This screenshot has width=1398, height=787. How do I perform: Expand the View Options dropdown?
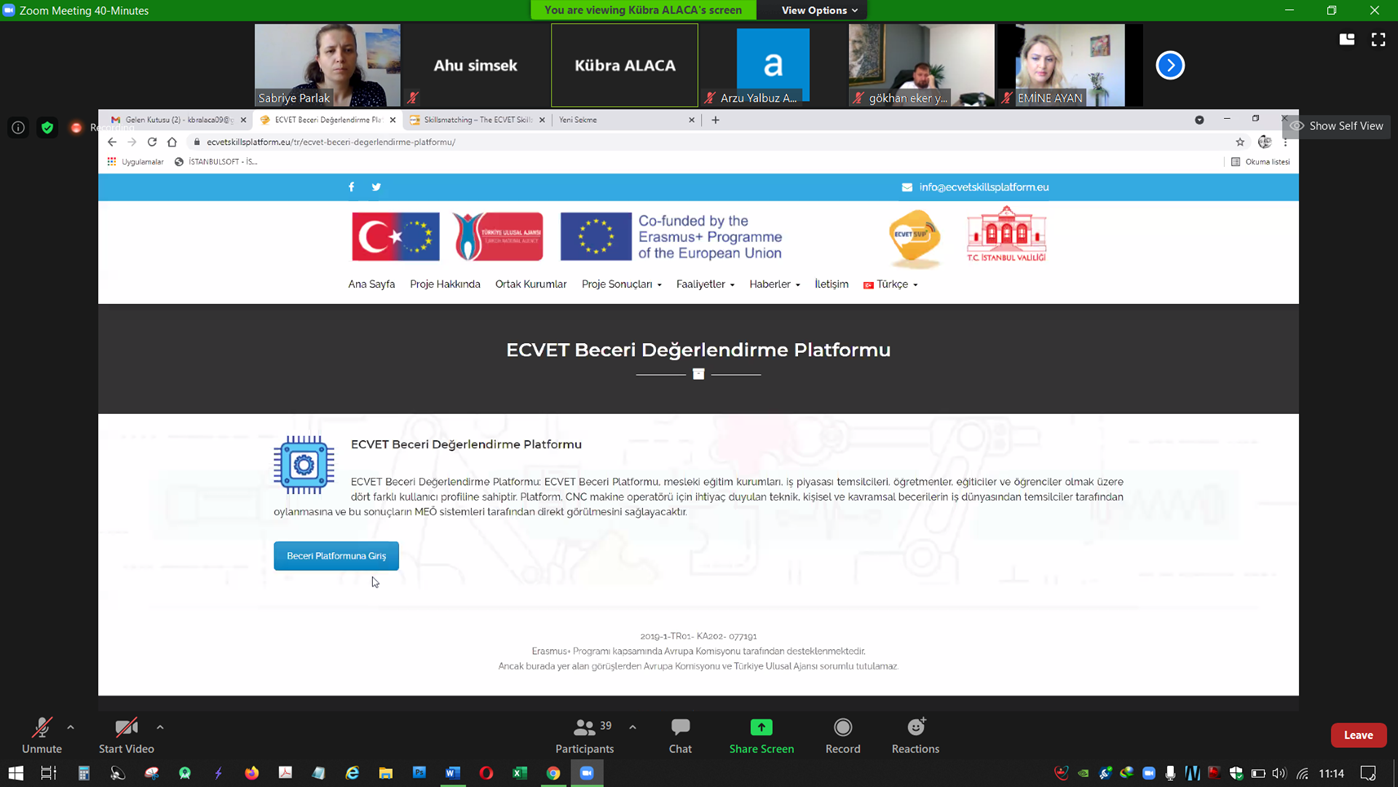819,10
